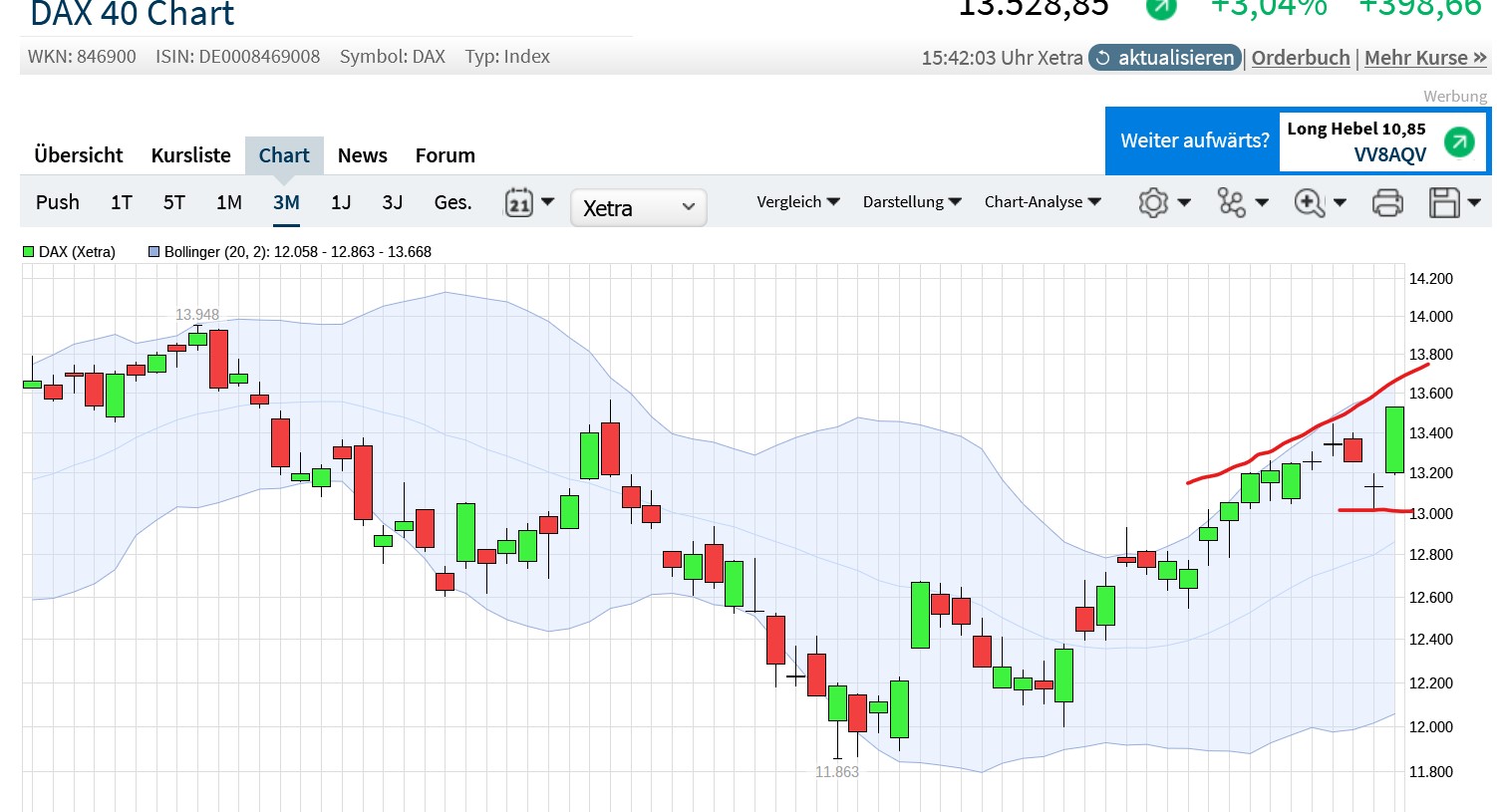Open chart settings gear menu
The height and width of the screenshot is (812, 1497).
1153,202
